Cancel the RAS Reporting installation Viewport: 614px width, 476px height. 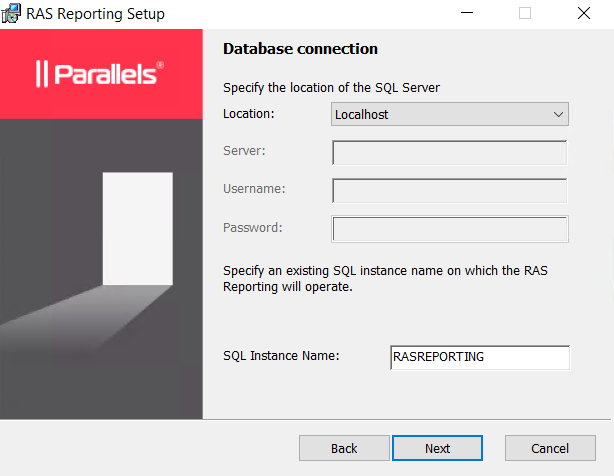coord(550,448)
